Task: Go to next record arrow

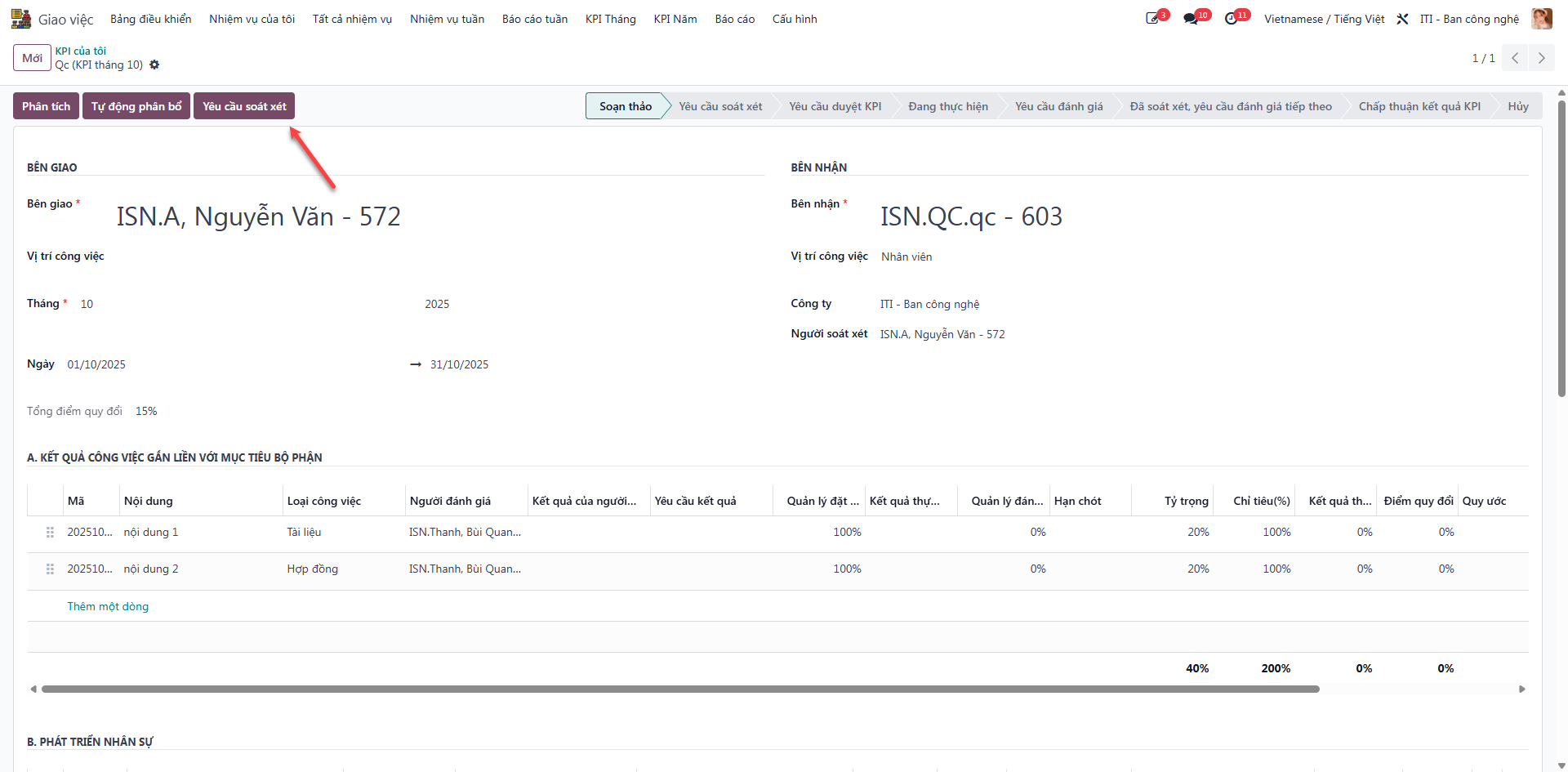Action: pos(1541,58)
